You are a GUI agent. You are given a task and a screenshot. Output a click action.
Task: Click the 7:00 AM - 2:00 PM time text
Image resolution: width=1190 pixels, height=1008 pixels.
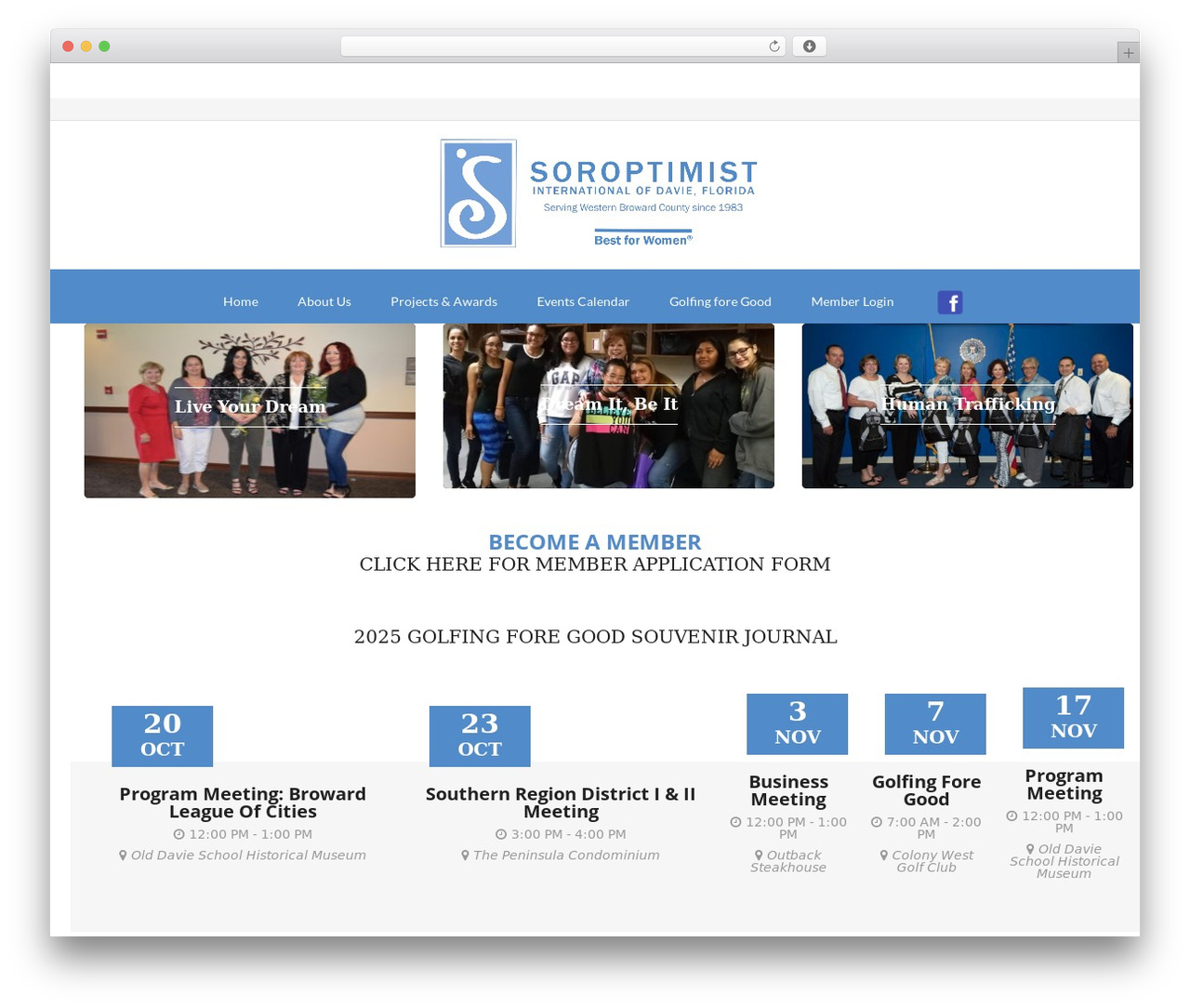[932, 829]
